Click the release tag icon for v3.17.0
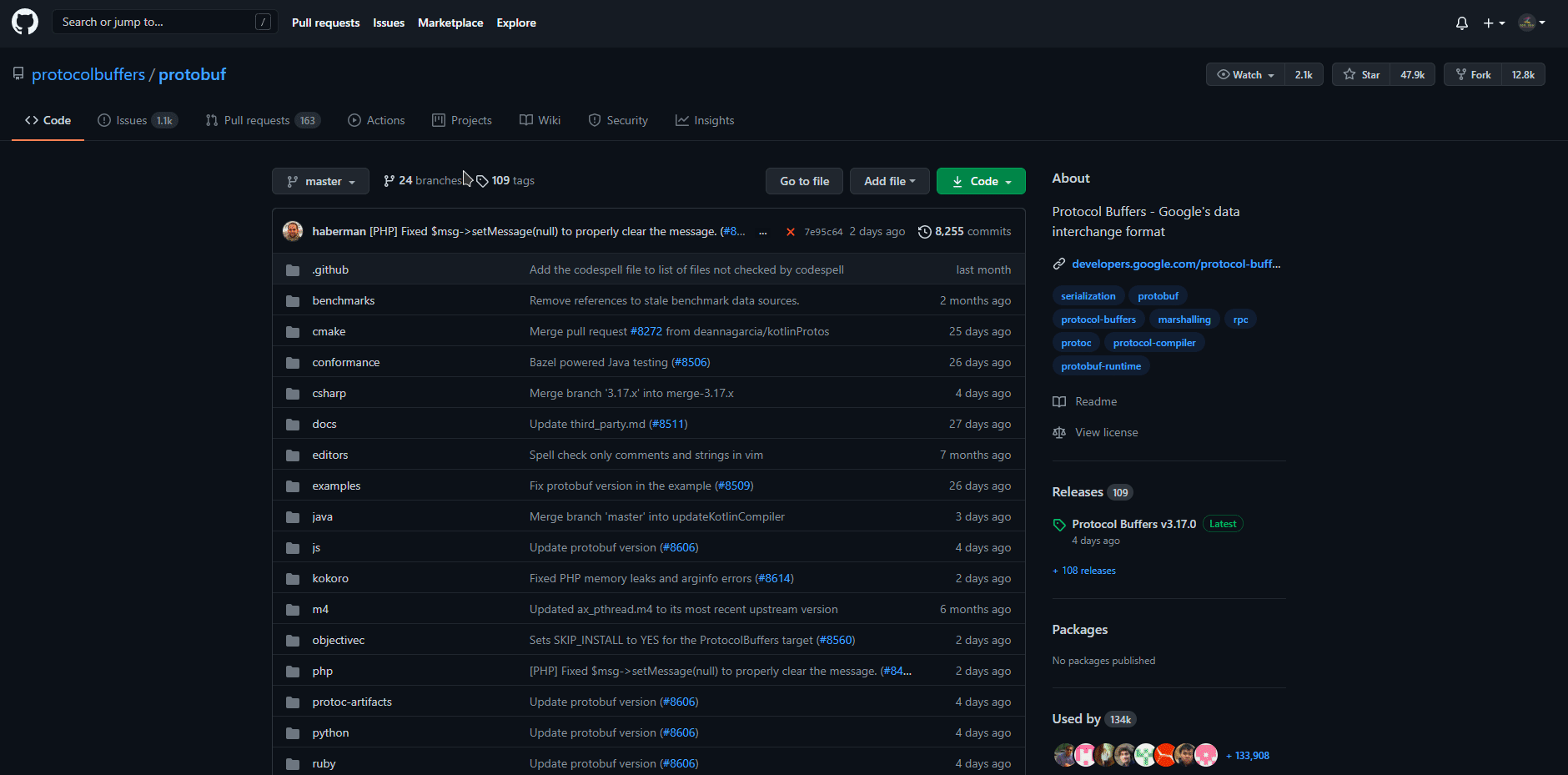Screen dimensions: 1568x775 click(x=1059, y=525)
